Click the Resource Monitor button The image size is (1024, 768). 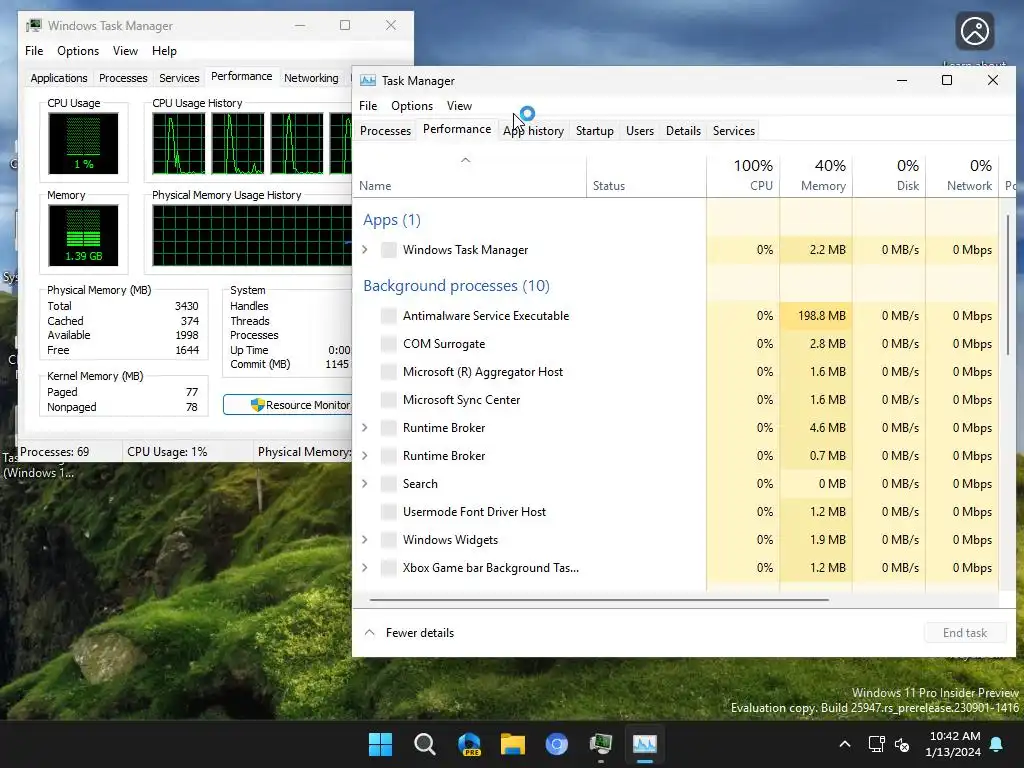point(287,405)
